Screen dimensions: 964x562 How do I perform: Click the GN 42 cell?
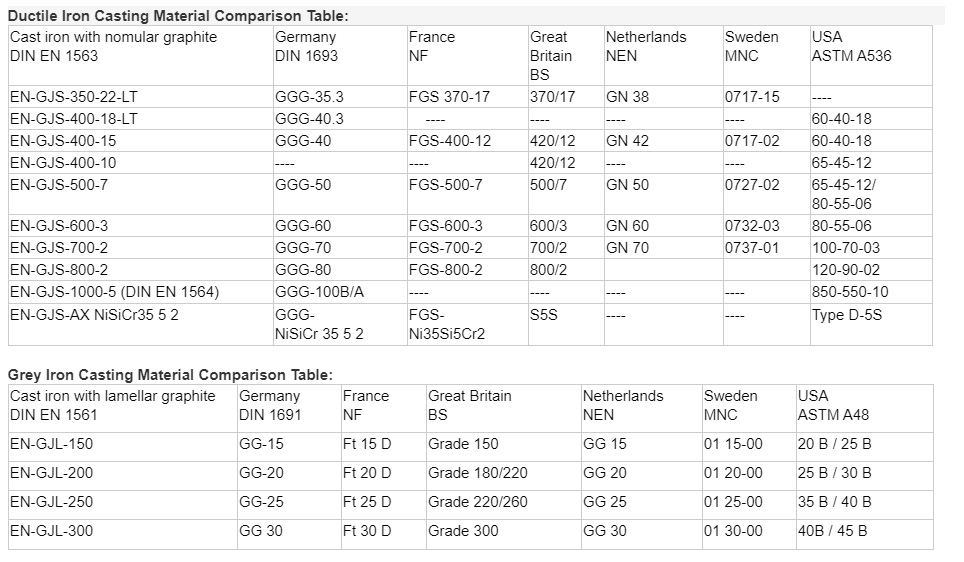(627, 141)
